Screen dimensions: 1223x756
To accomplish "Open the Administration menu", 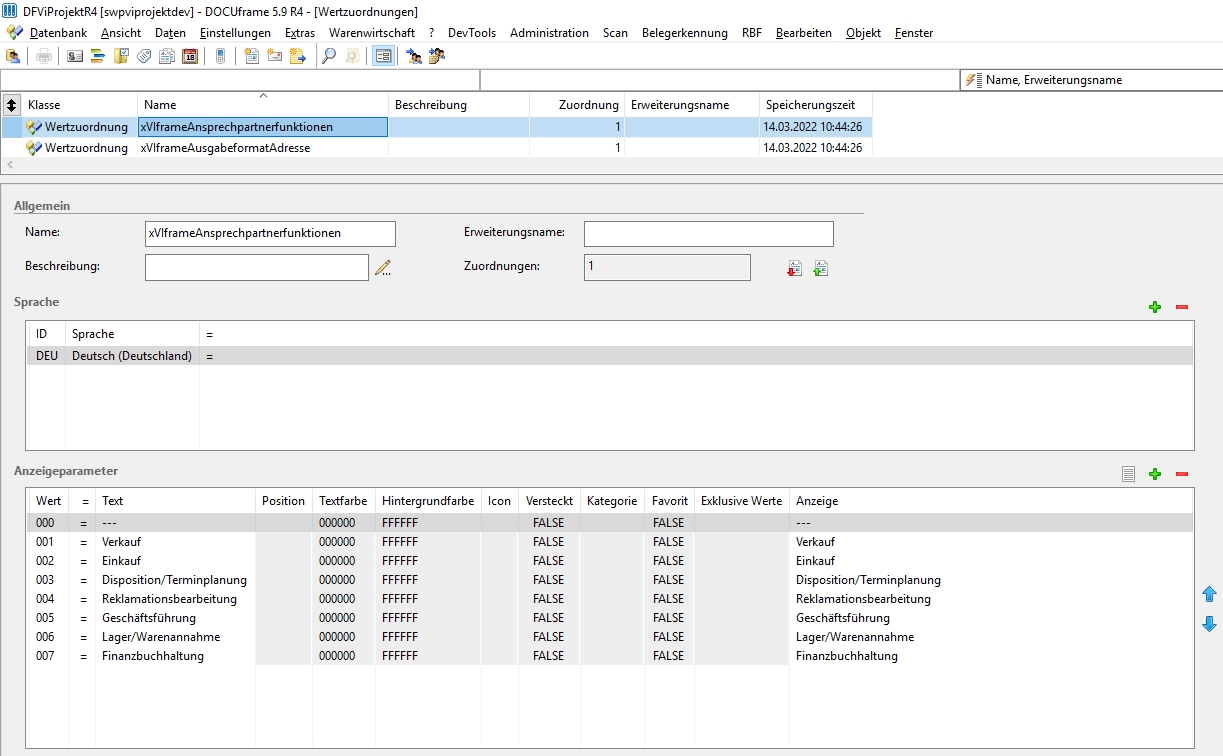I will point(549,33).
